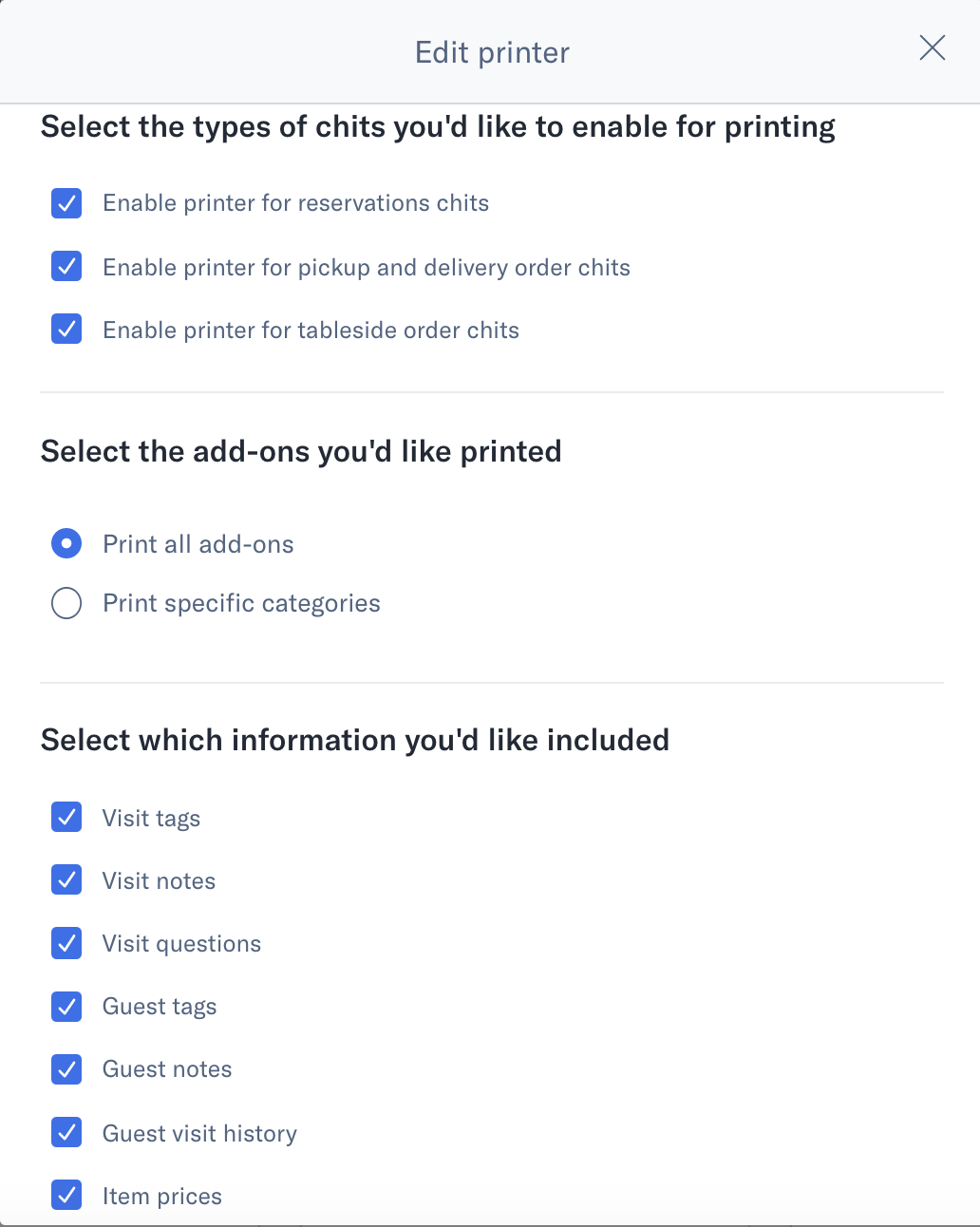Click the Visit questions label
The width and height of the screenshot is (980, 1227).
pos(181,943)
